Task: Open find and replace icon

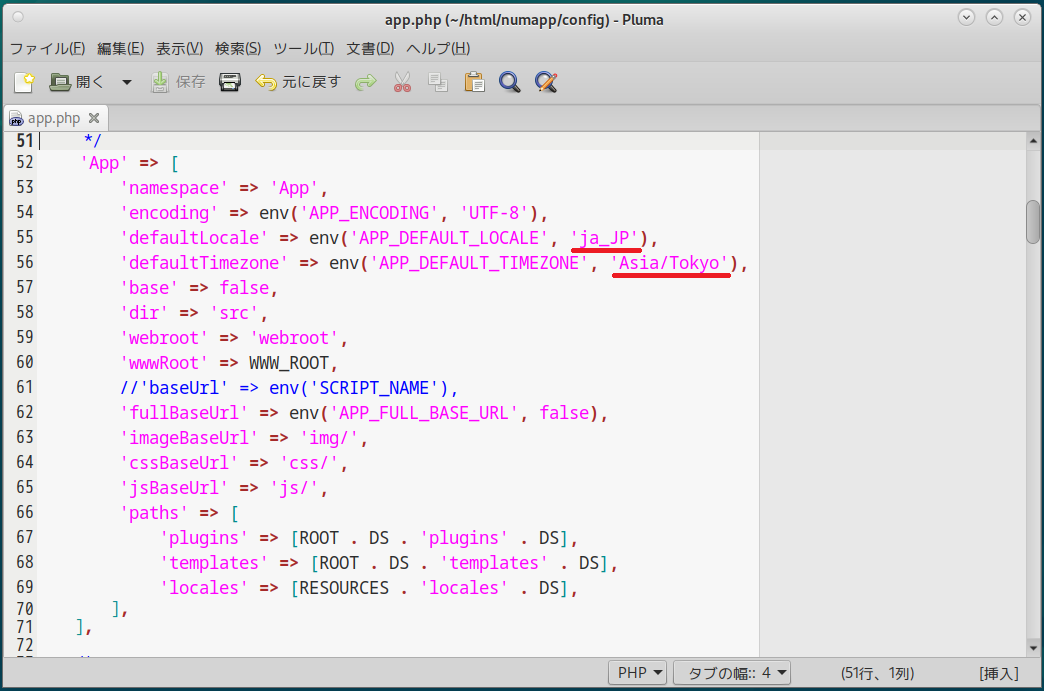Action: 545,82
